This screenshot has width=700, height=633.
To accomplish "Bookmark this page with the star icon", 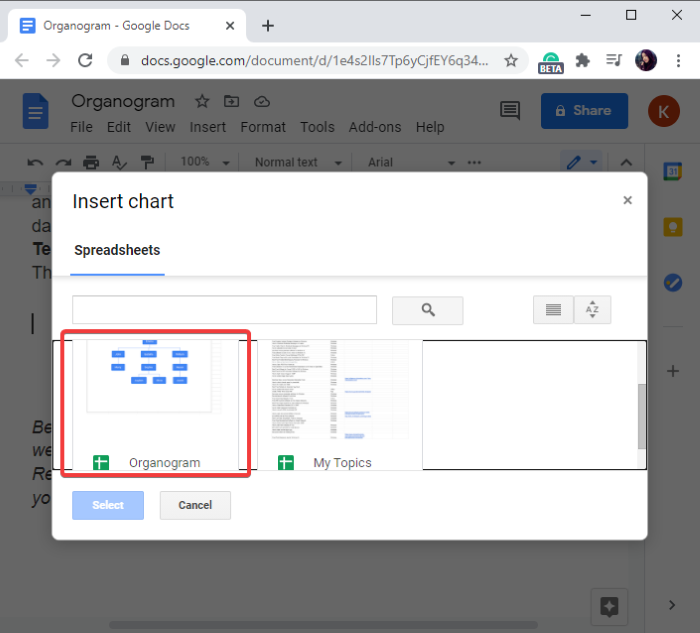I will pyautogui.click(x=511, y=60).
